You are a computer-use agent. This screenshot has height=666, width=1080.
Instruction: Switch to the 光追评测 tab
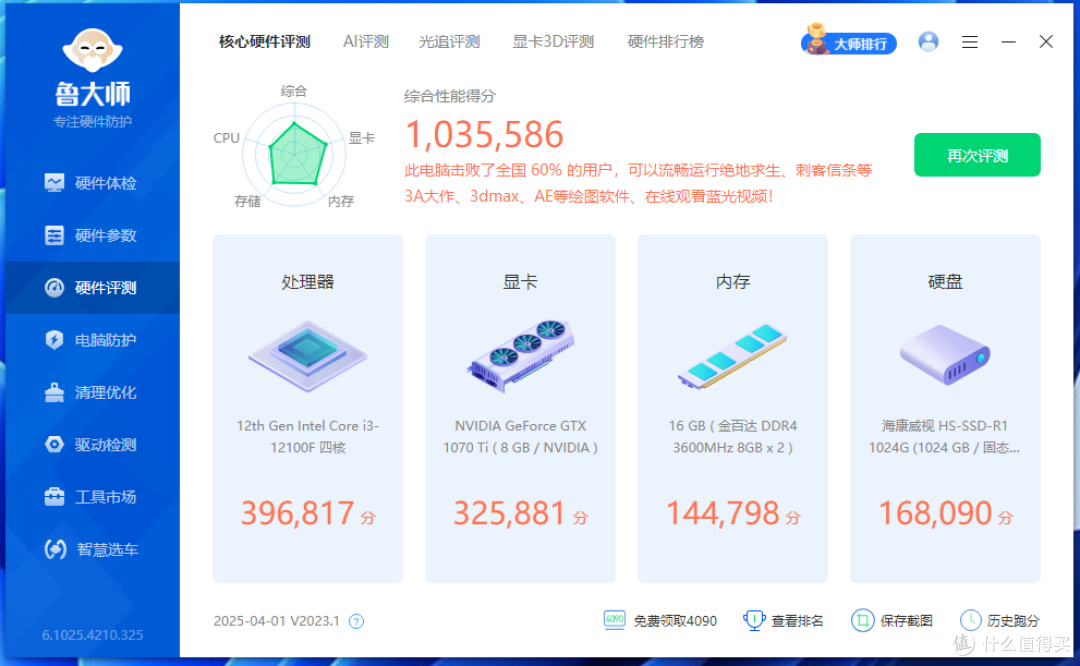click(x=449, y=42)
